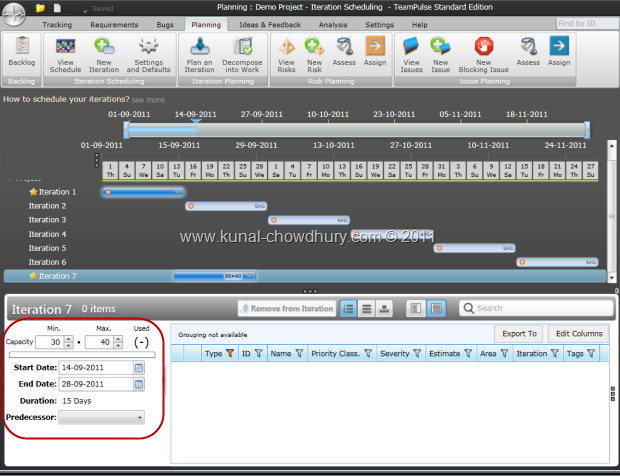
Task: Open Settings and Defaults
Action: pos(148,46)
